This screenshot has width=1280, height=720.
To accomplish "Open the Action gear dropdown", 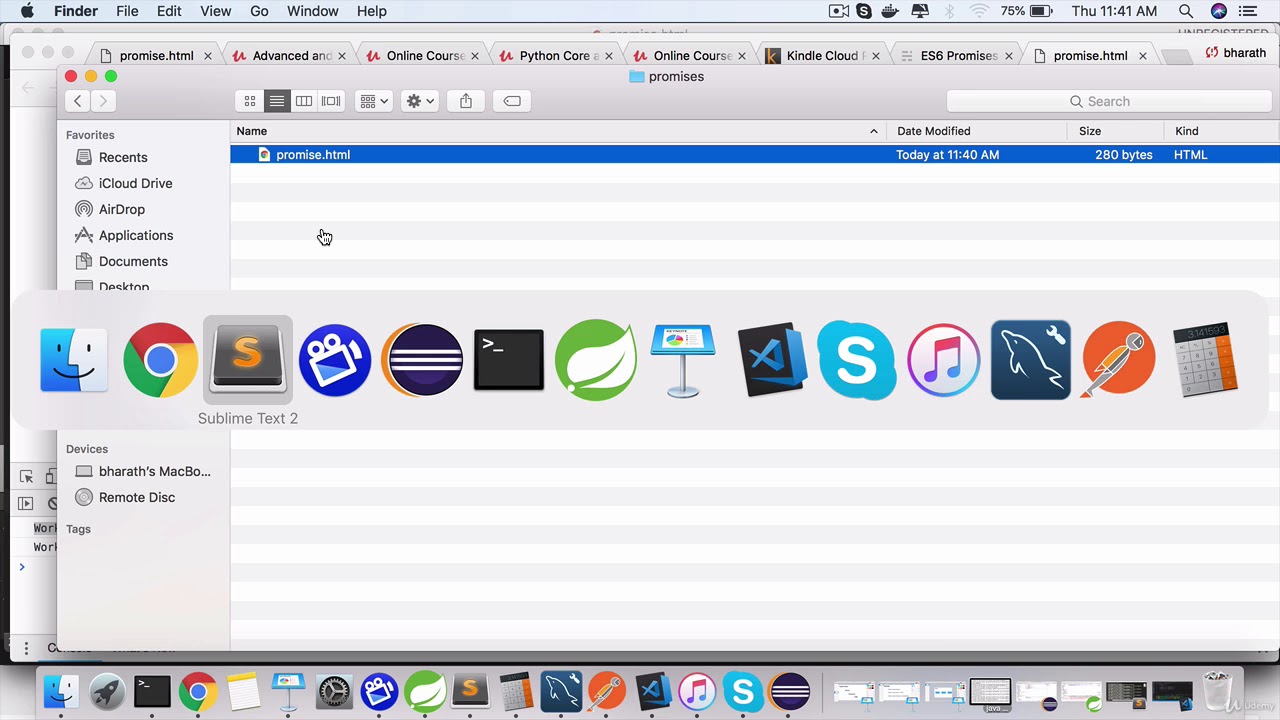I will point(420,101).
